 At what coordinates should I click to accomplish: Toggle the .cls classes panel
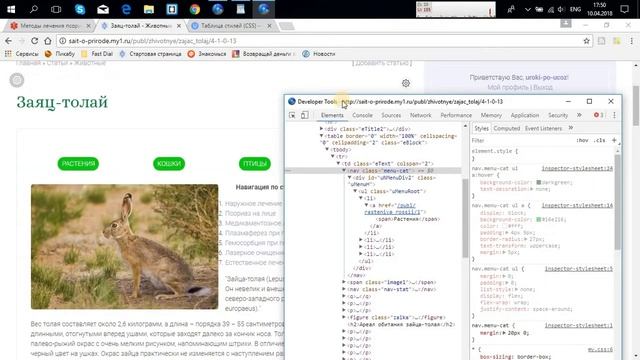(600, 140)
